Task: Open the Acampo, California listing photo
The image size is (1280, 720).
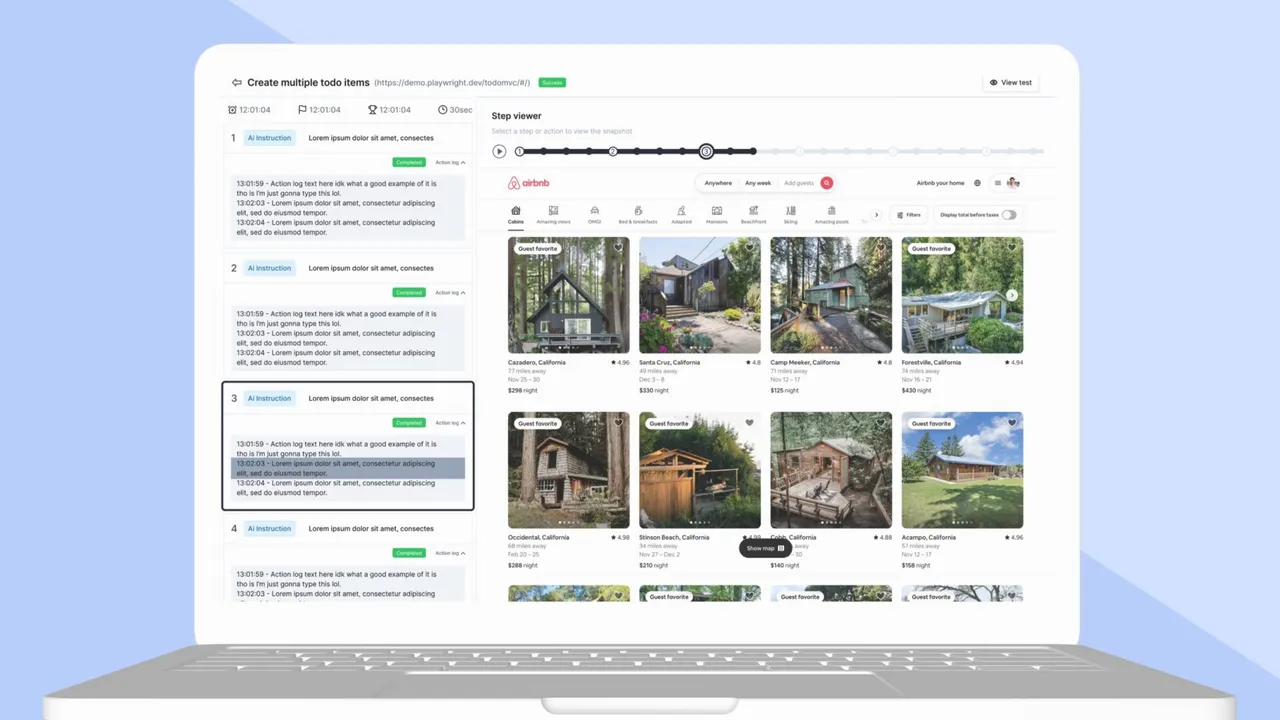Action: (x=962, y=470)
